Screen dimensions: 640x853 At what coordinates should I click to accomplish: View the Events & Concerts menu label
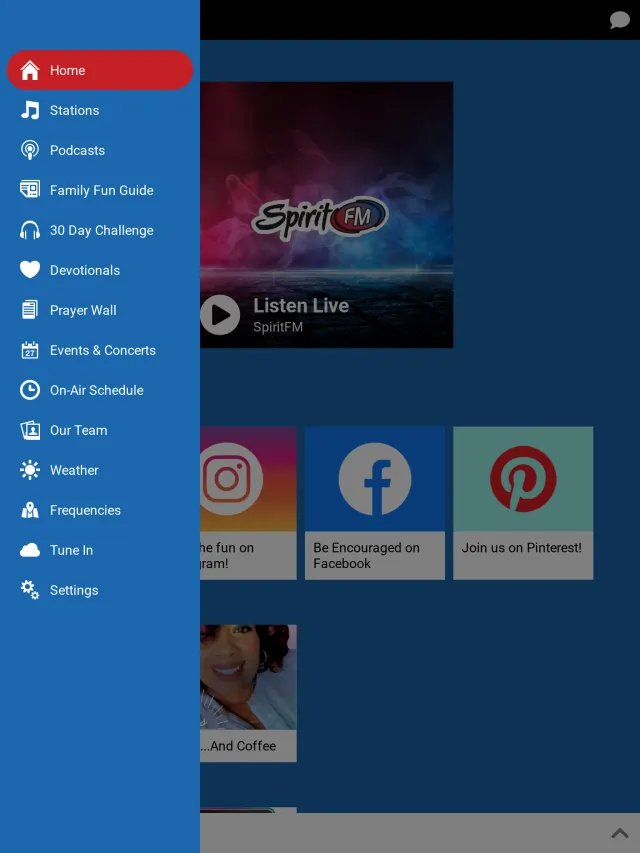coord(103,350)
